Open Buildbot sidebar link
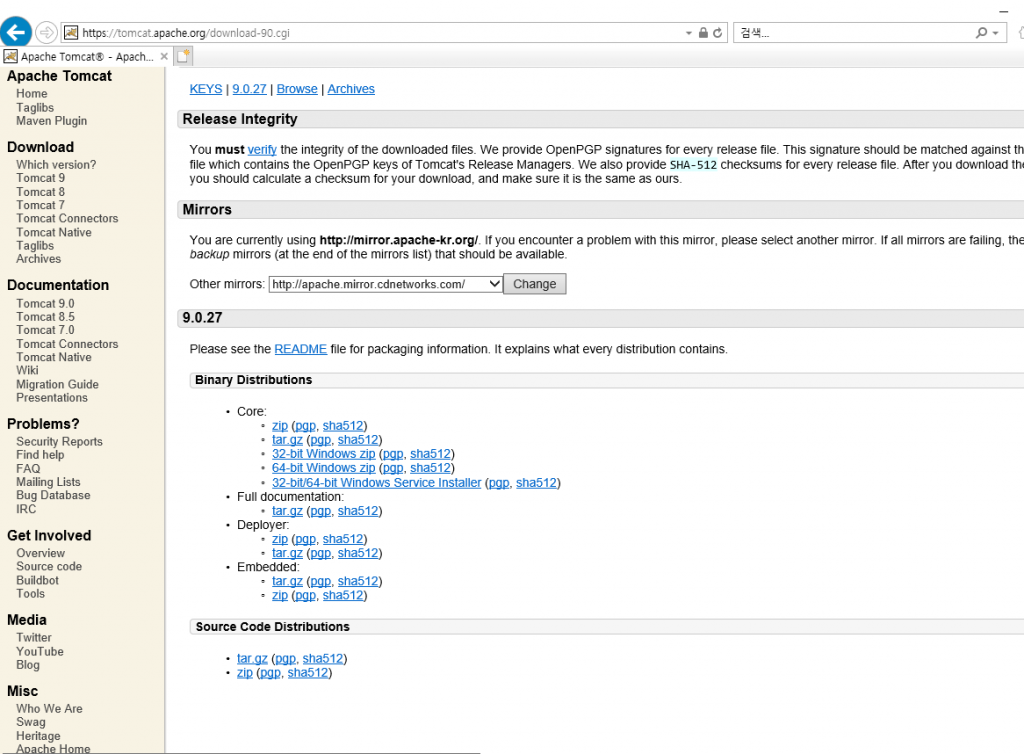This screenshot has width=1024, height=754. click(x=37, y=580)
